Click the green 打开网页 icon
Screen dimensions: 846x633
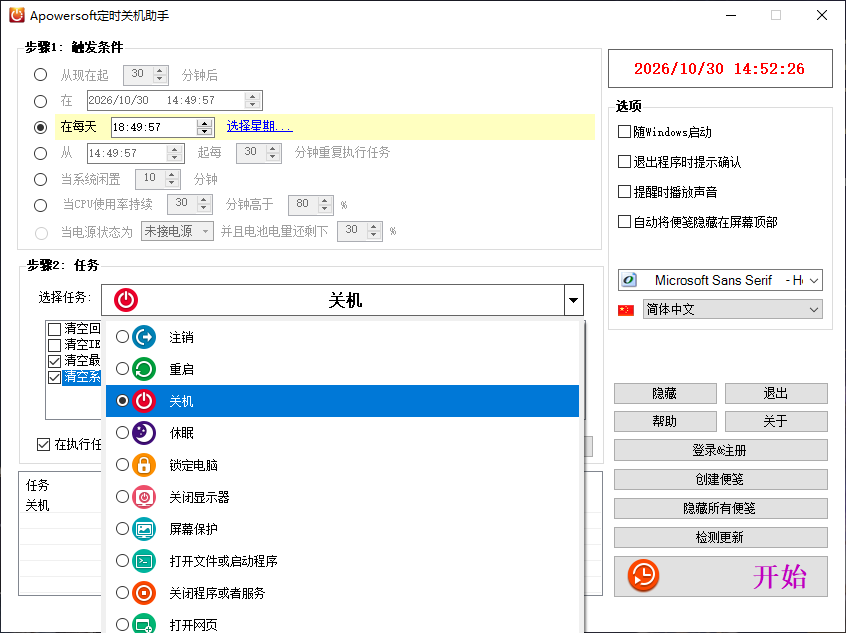pos(144,624)
